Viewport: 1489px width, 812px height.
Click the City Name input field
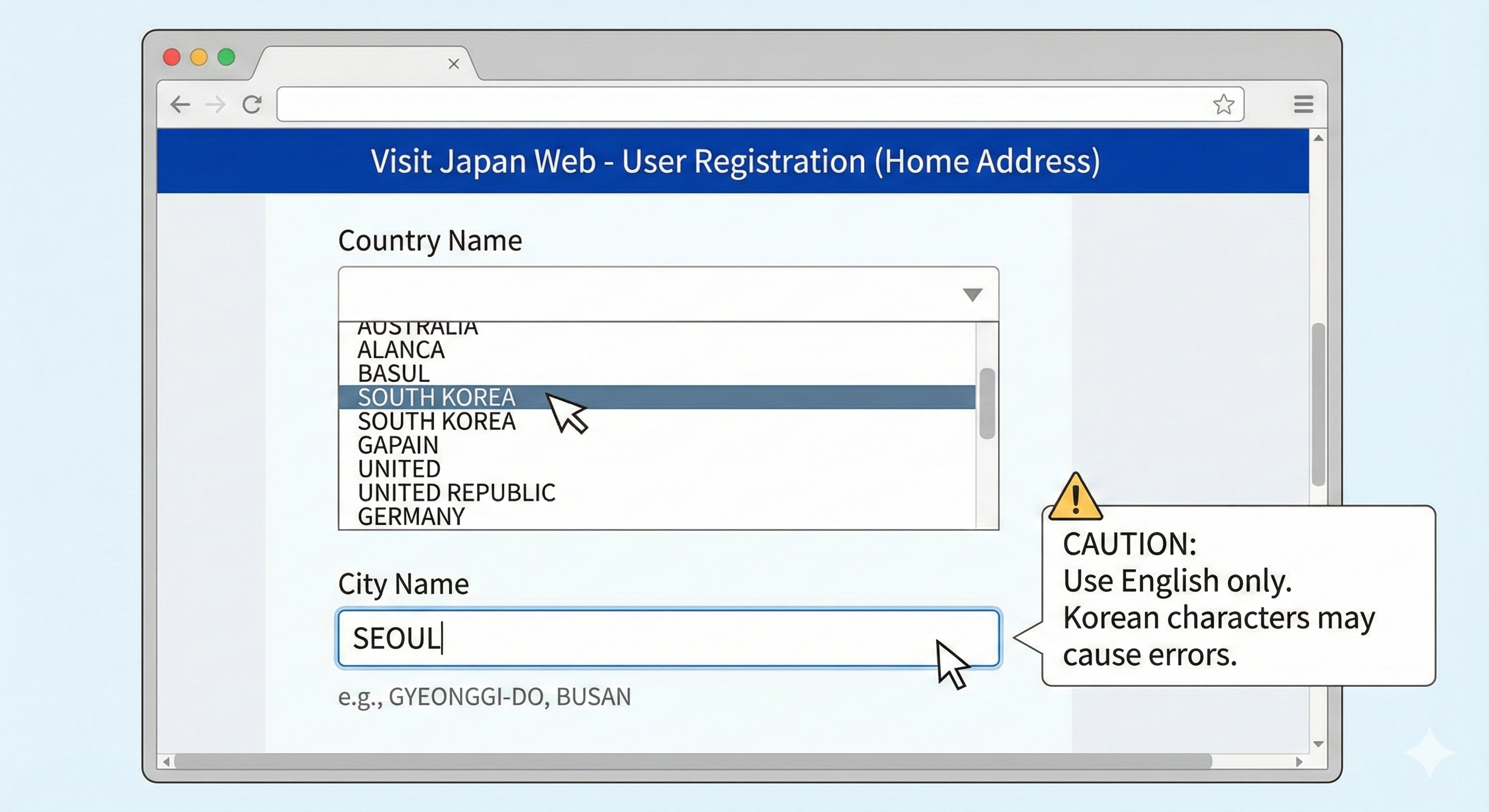[668, 638]
